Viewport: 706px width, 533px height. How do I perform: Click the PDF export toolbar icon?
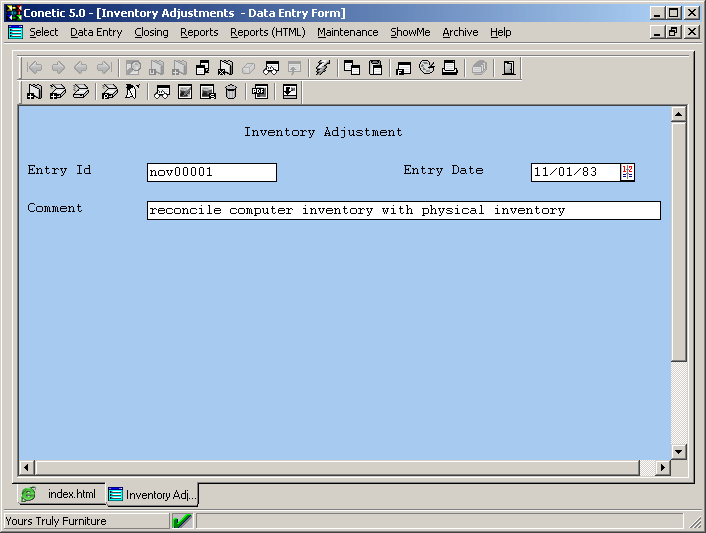tap(260, 92)
